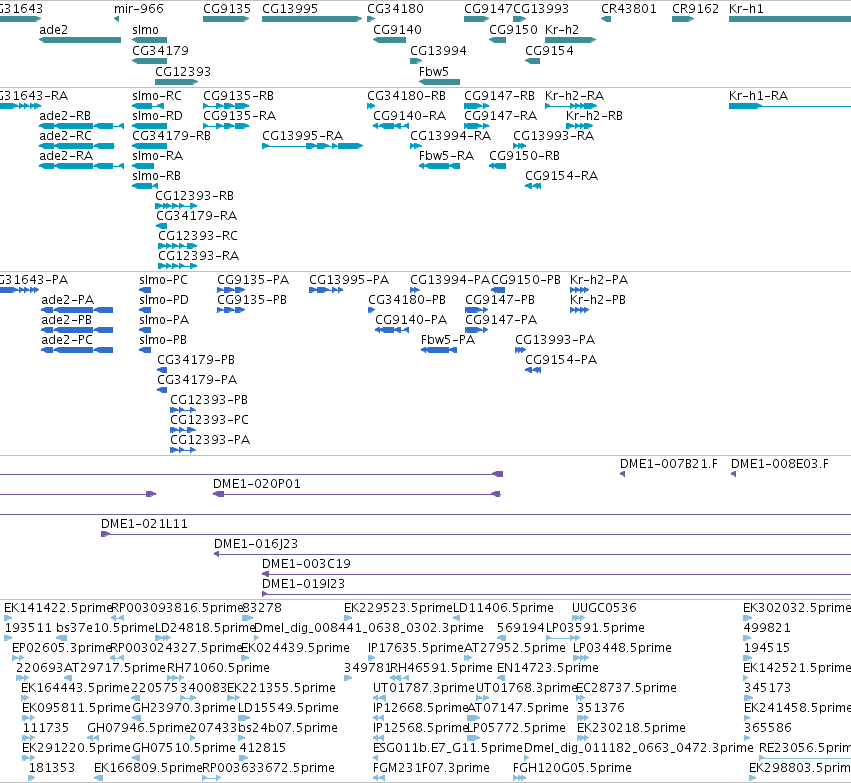Select transcript CG12393-RB
This screenshot has height=783, width=851.
tap(194, 195)
